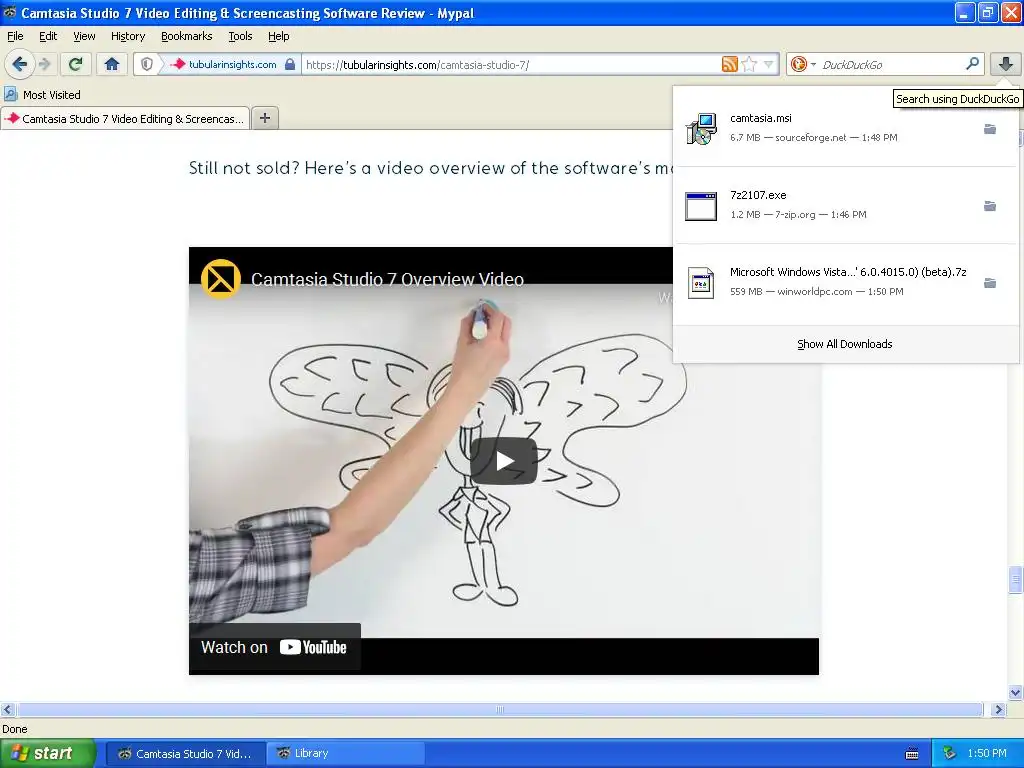Open containing folder for Windows Vista .7z
The width and height of the screenshot is (1024, 768).
[990, 283]
